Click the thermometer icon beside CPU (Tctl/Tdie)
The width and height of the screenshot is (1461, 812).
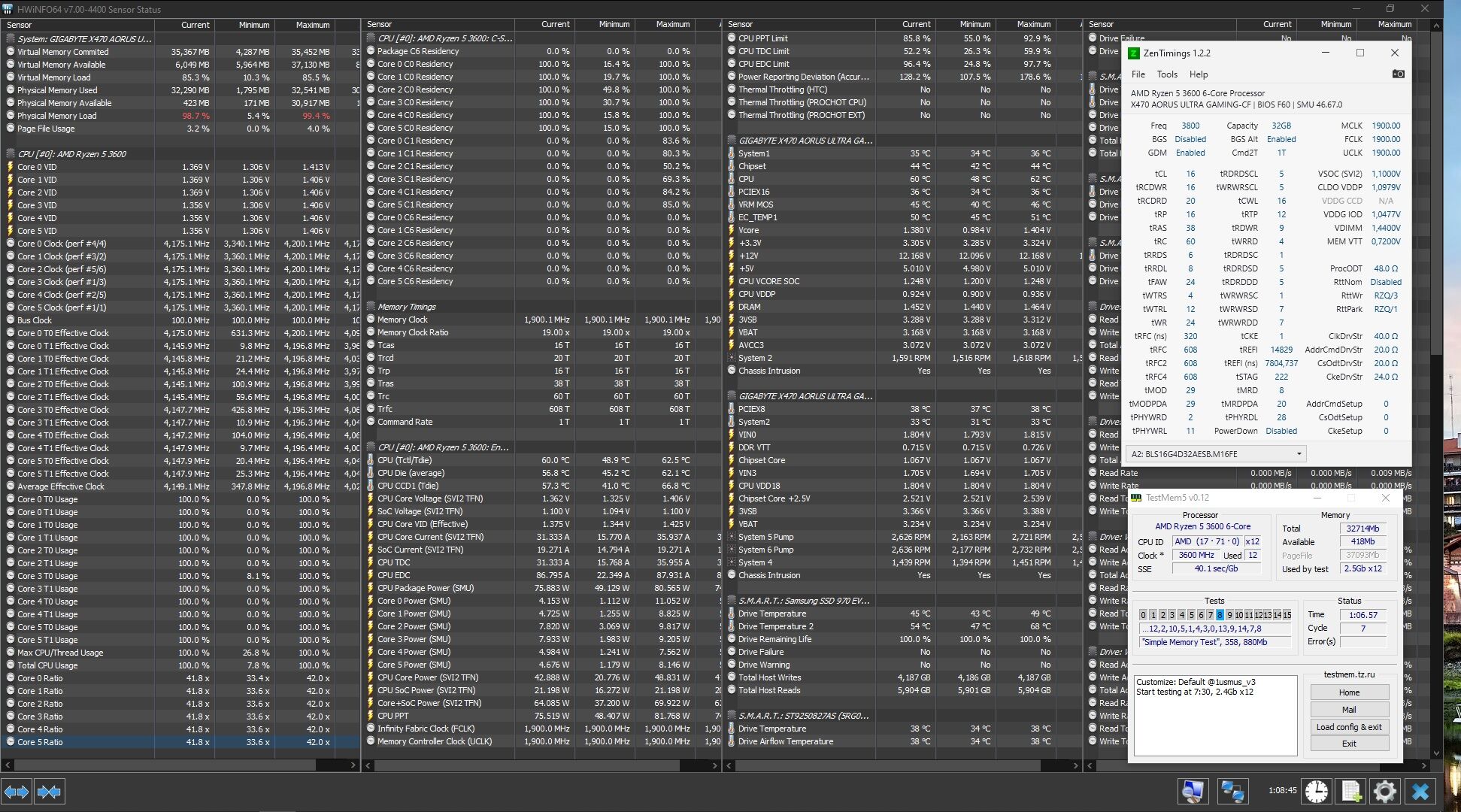coord(370,460)
